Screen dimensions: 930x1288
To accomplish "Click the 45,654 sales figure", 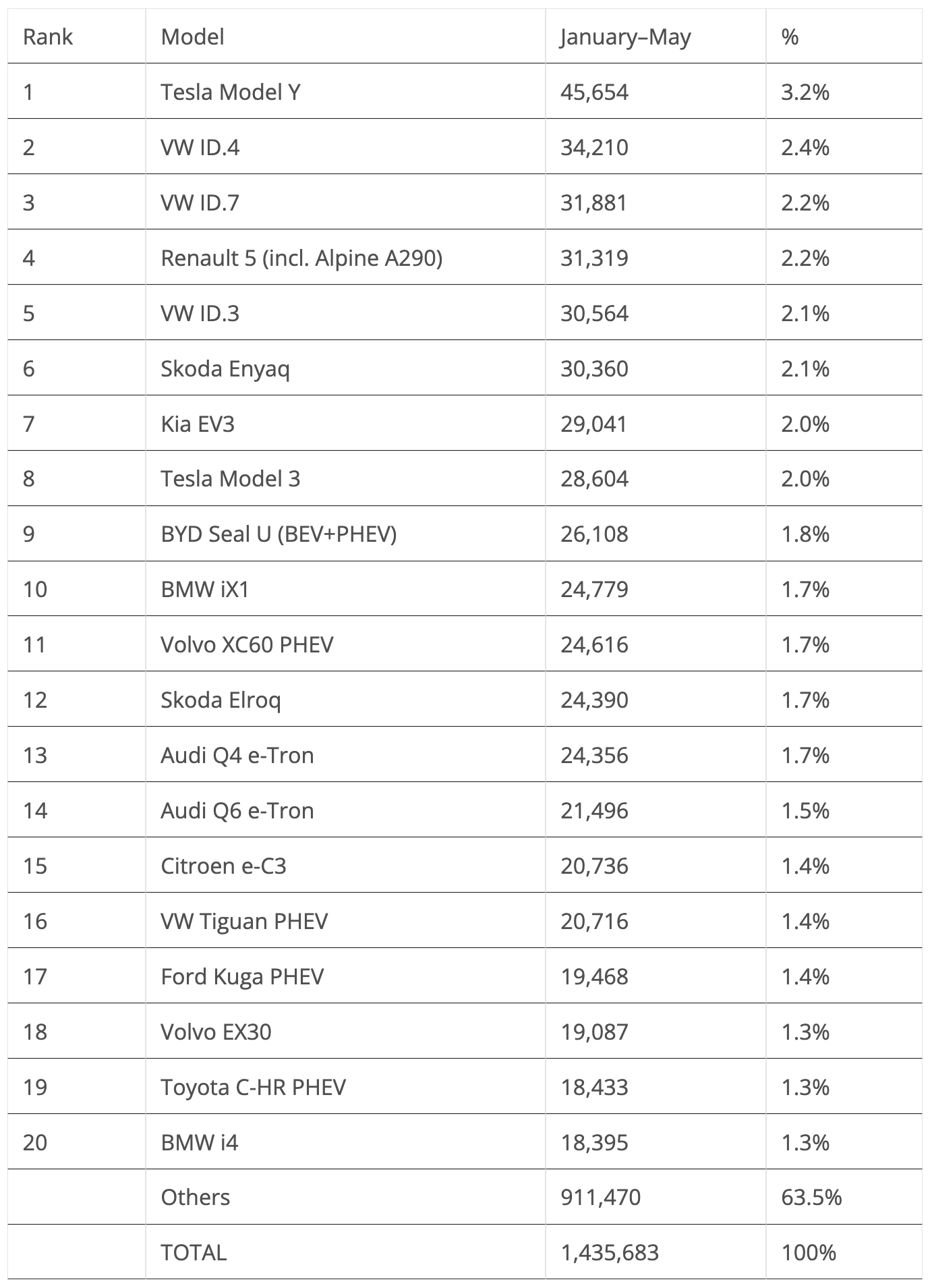I will 594,92.
